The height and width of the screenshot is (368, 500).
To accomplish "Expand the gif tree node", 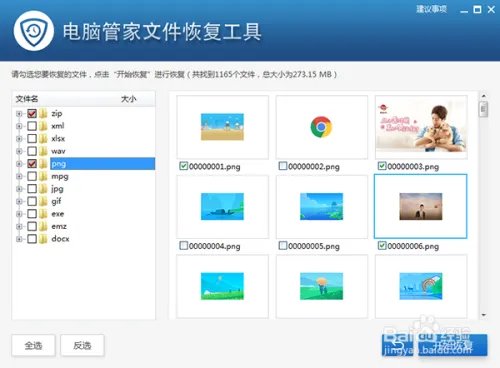I will click(19, 201).
